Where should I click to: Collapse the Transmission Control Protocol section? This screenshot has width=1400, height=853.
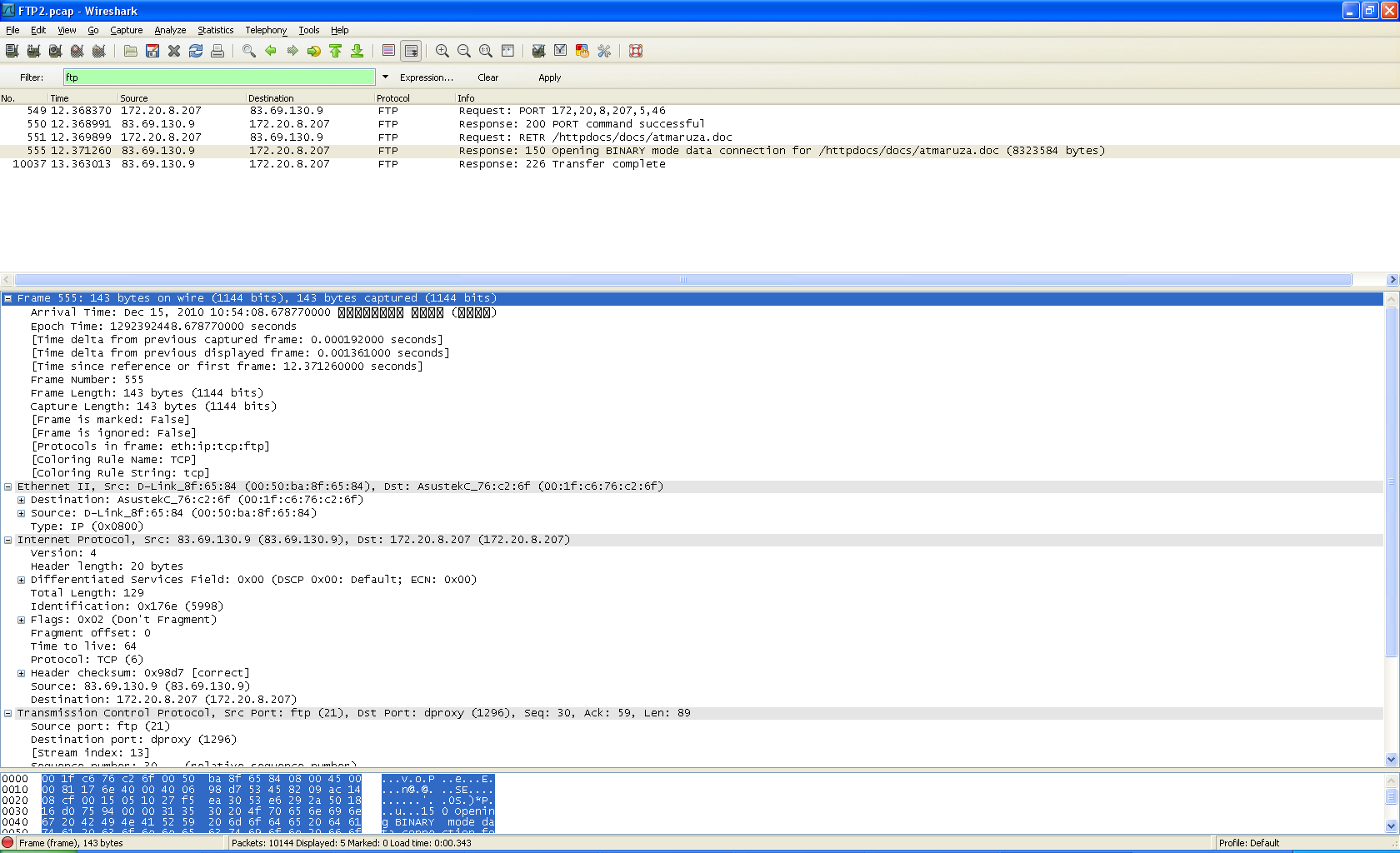7,713
